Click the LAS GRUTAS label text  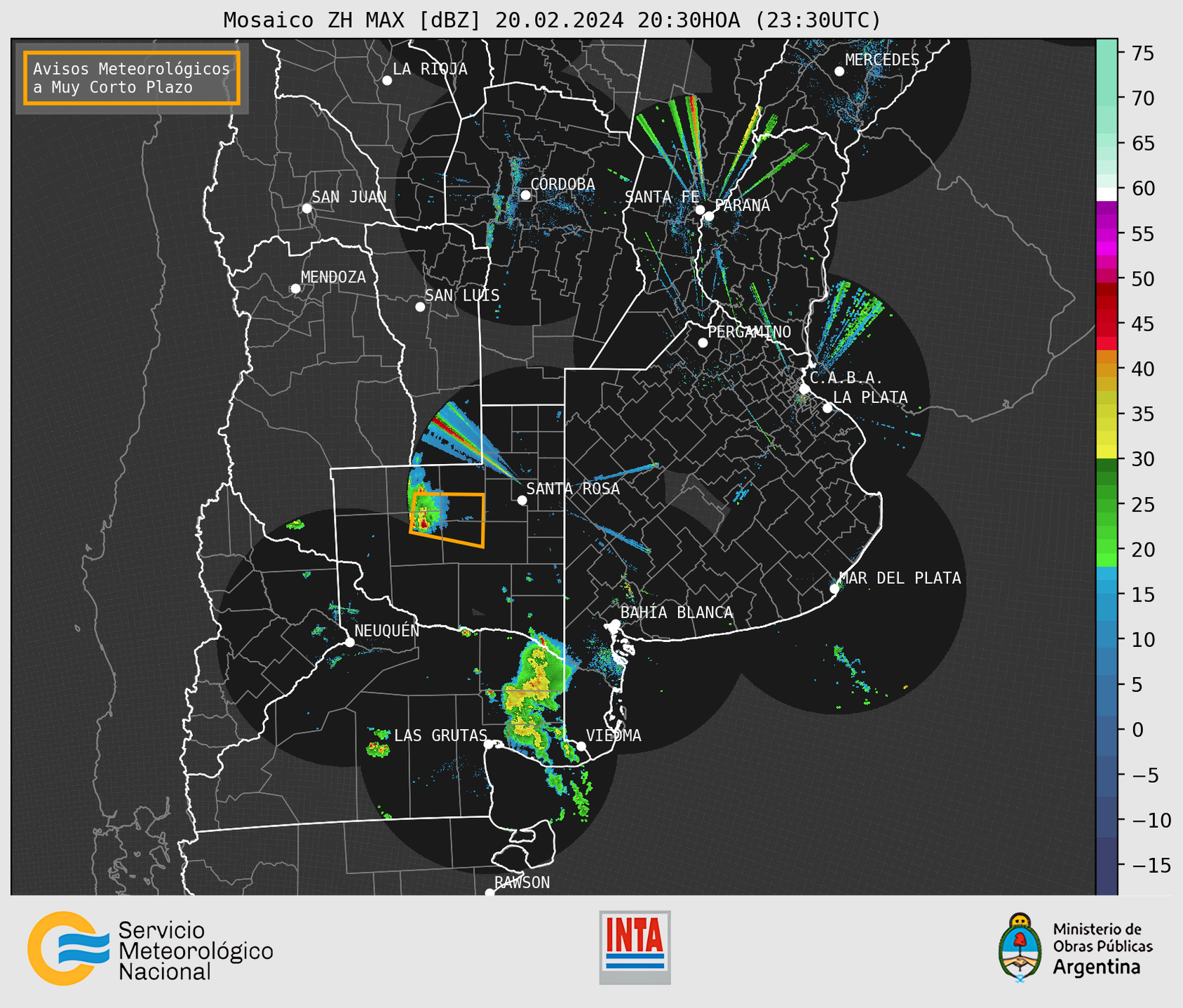tap(440, 735)
